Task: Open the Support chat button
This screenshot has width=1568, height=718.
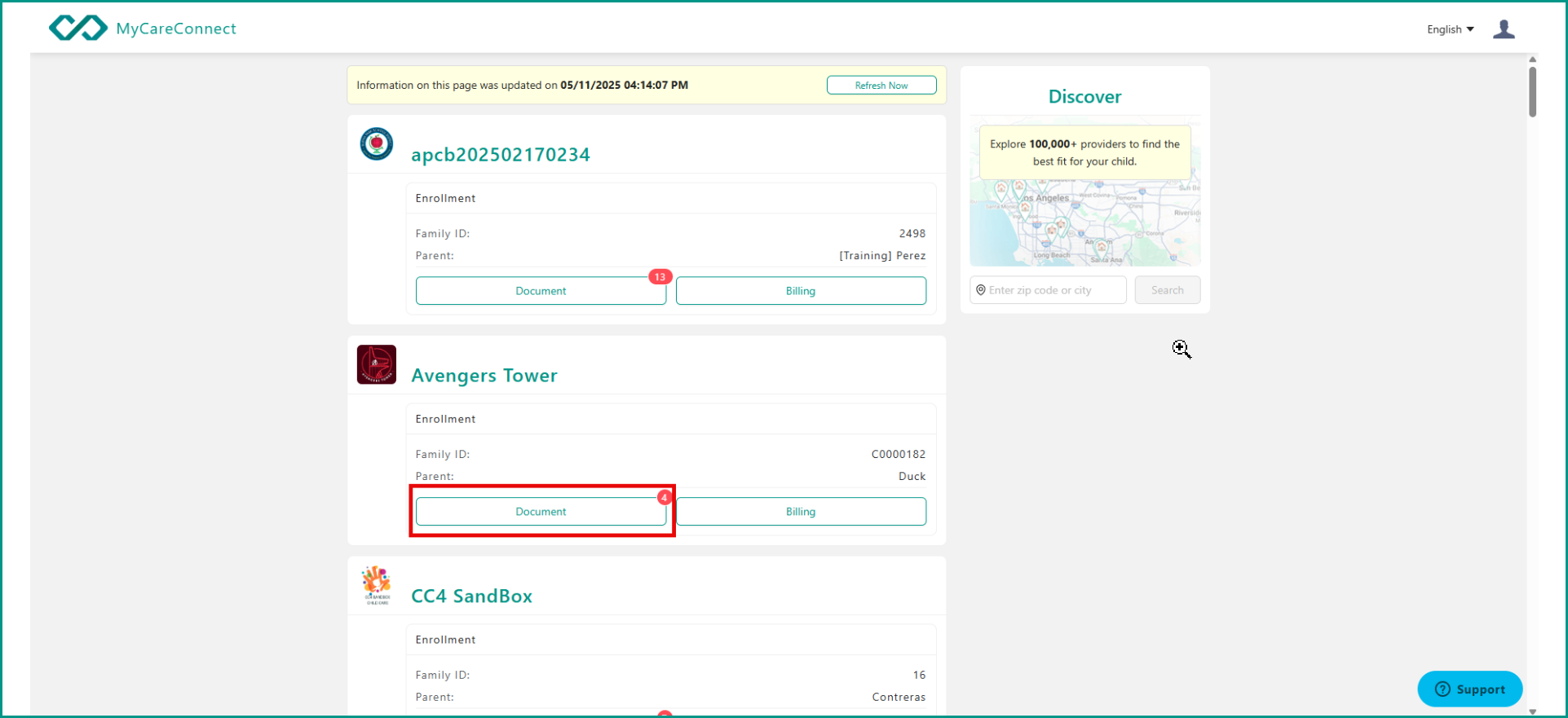Action: coord(1469,689)
